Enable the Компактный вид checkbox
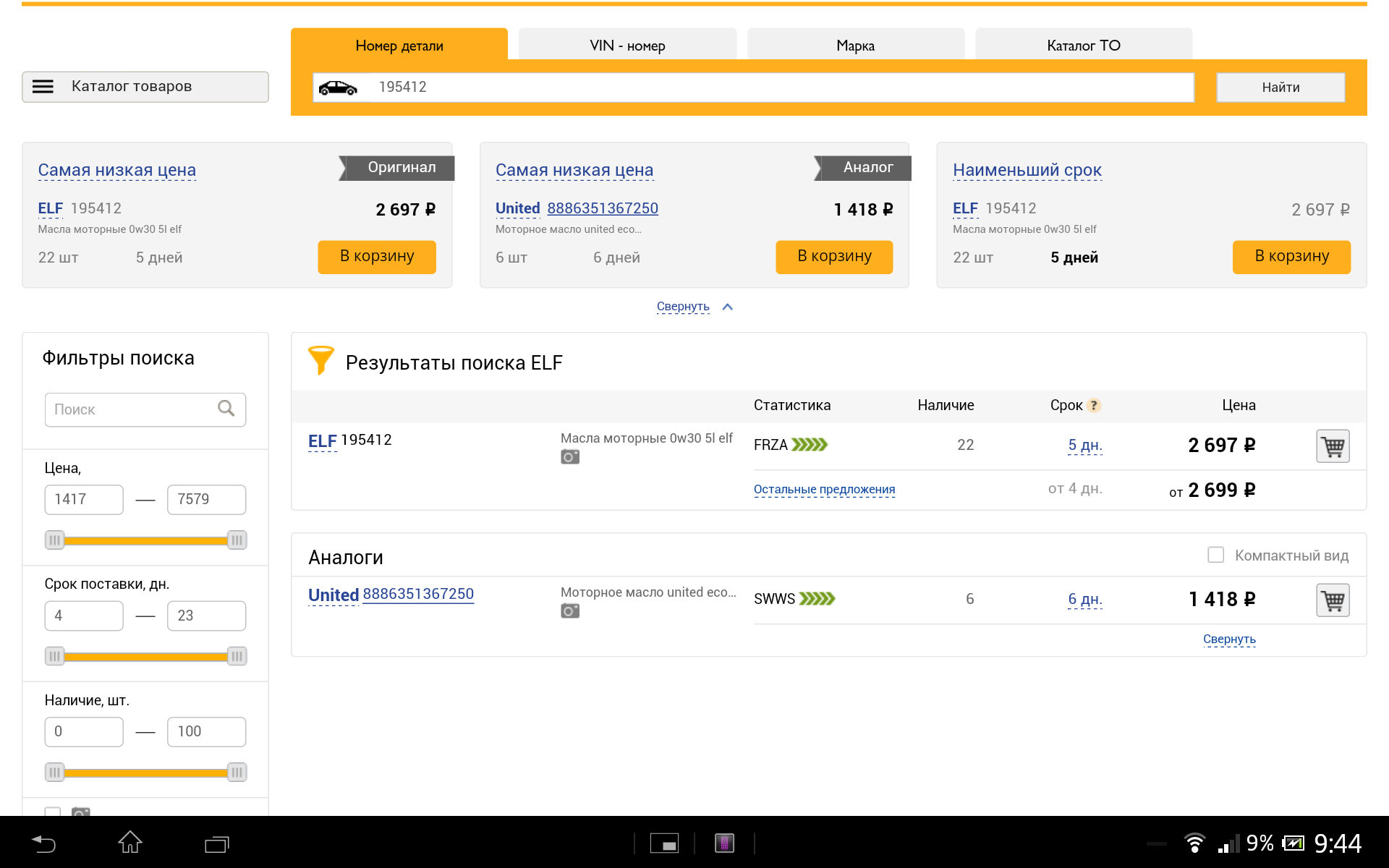Screen dimensions: 1389x868 tap(1215, 555)
